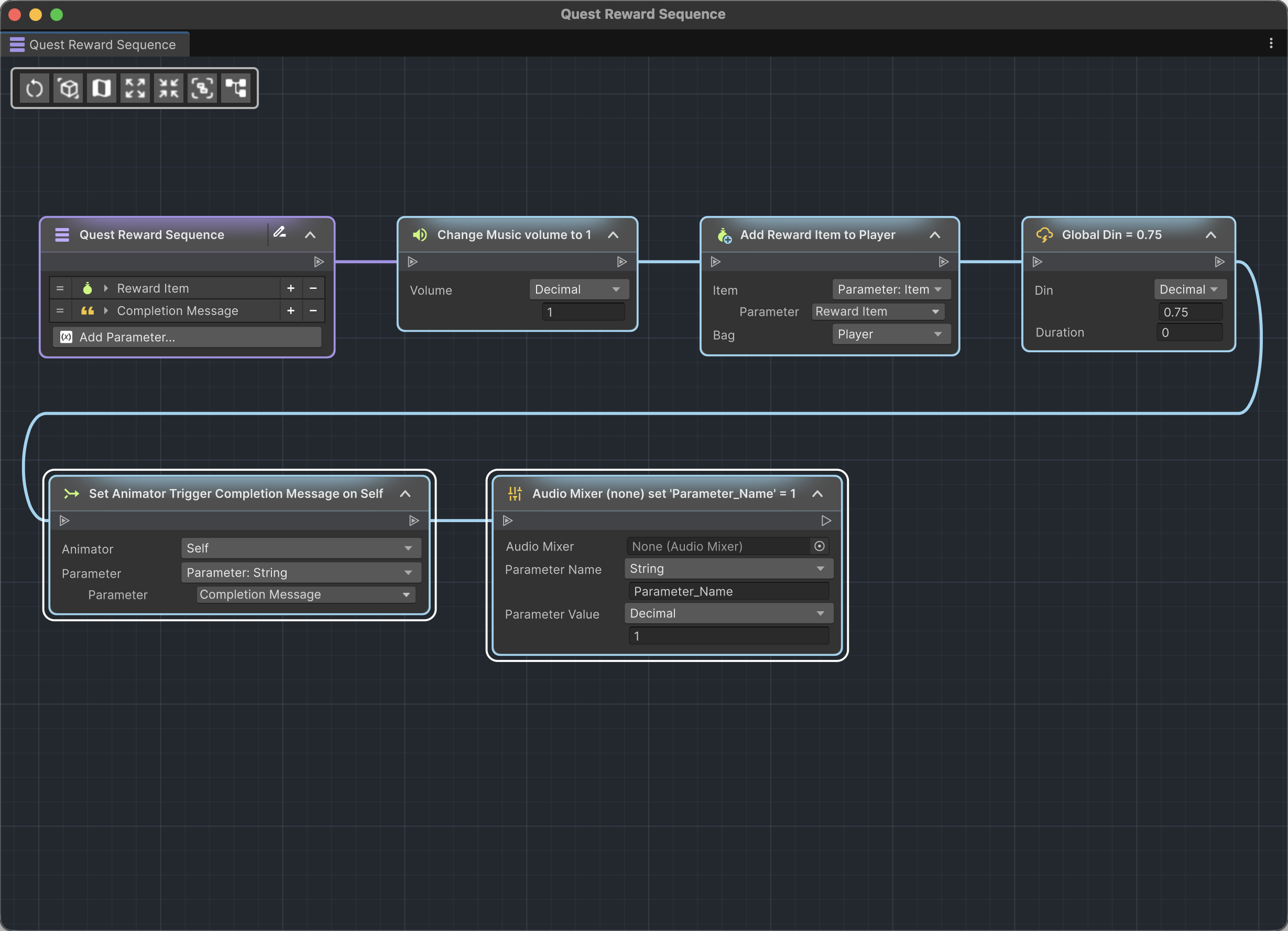The height and width of the screenshot is (931, 1288).
Task: Click the Parameter Value field showing 1
Action: coord(728,636)
